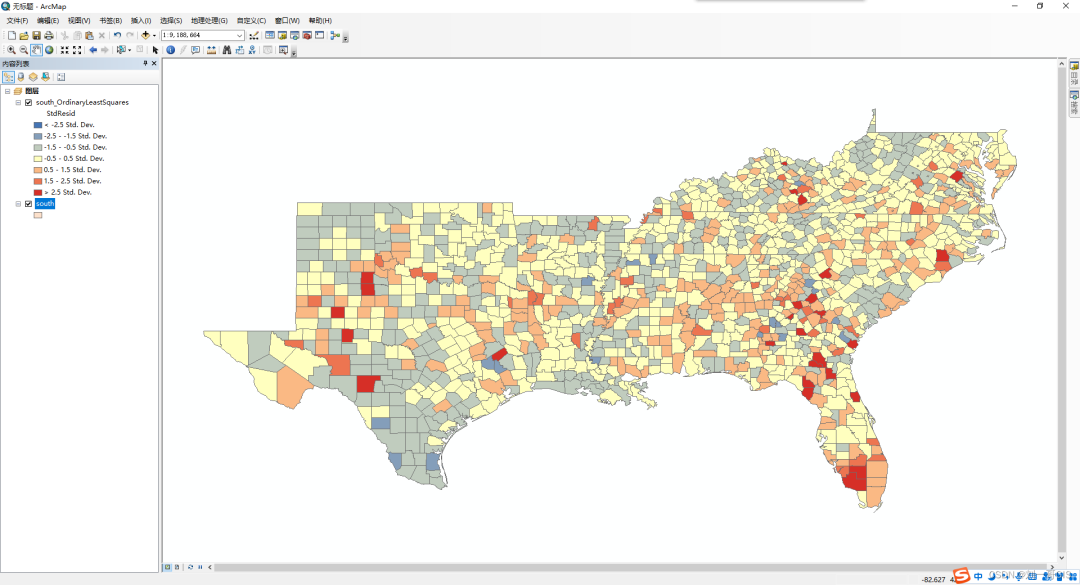Viewport: 1080px width, 585px height.
Task: Open the Catalog window icon
Action: pos(282,35)
